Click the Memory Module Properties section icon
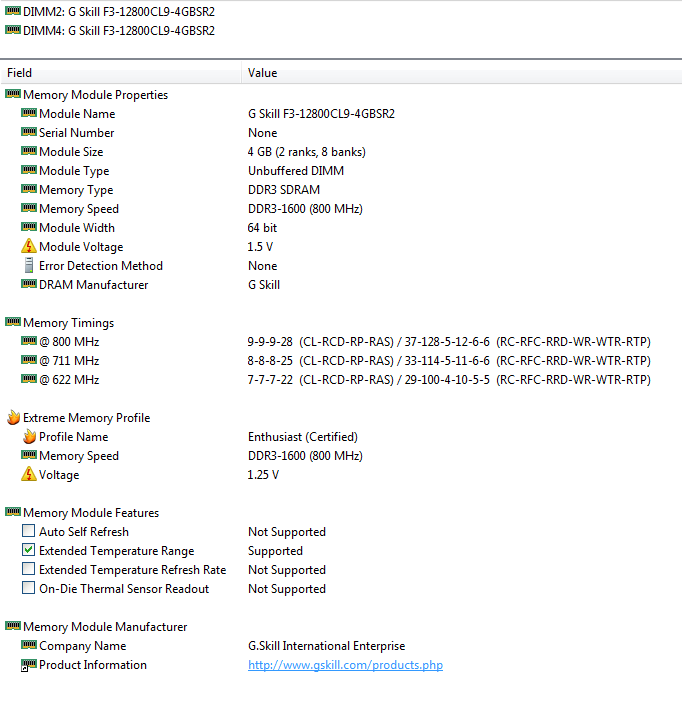Screen dimensions: 682x720 (x=13, y=94)
